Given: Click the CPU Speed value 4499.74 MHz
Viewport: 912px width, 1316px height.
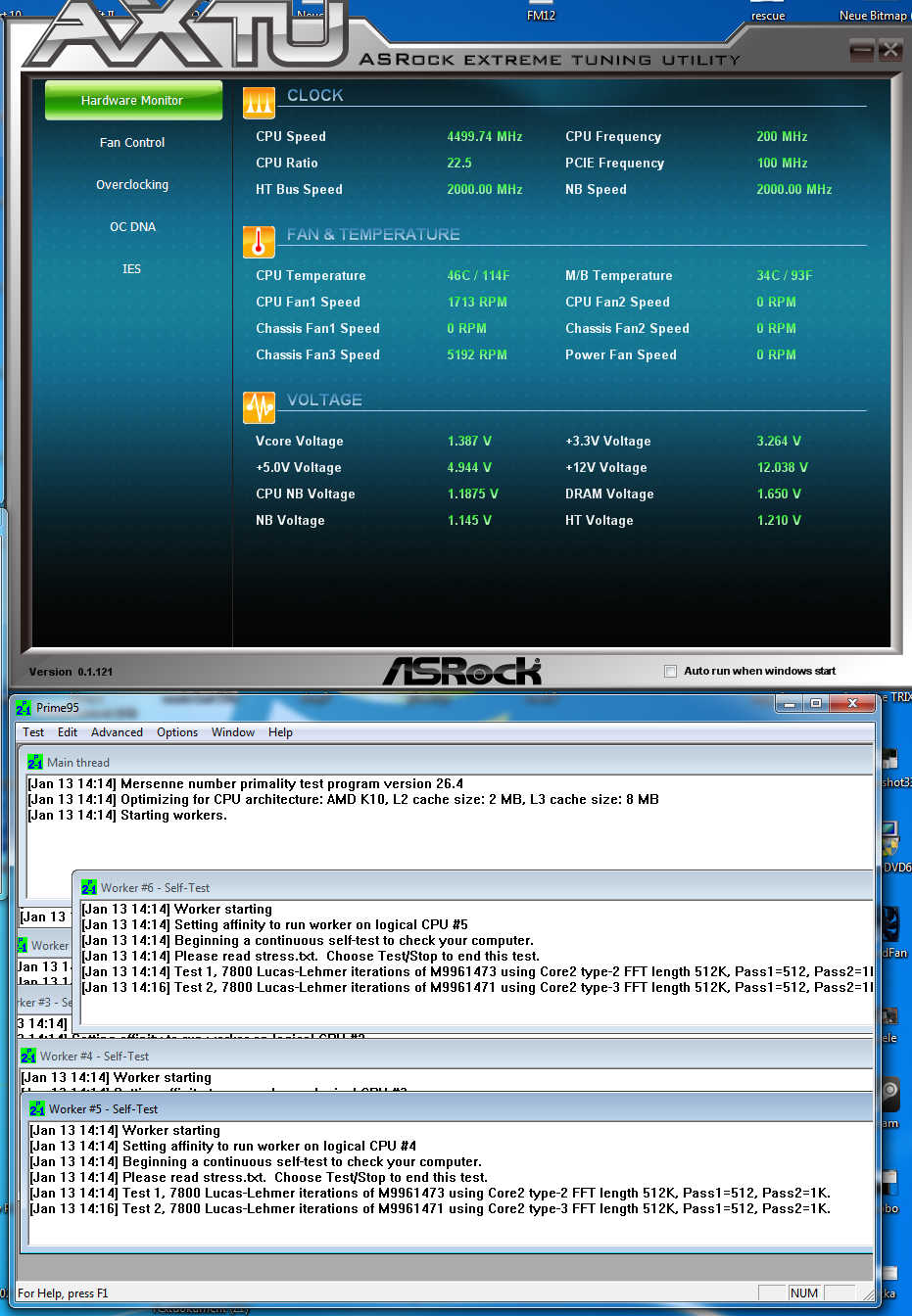Looking at the screenshot, I should tap(485, 136).
